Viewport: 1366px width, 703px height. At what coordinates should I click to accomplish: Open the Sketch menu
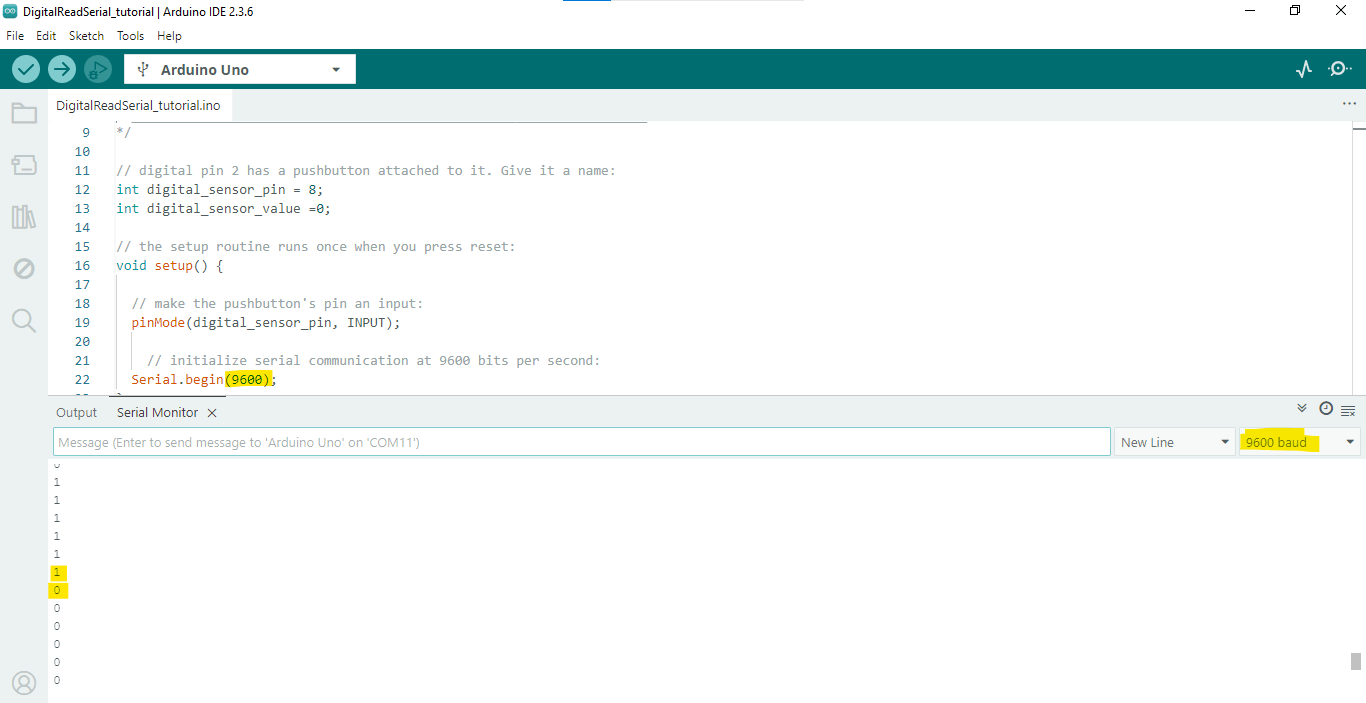(x=86, y=35)
